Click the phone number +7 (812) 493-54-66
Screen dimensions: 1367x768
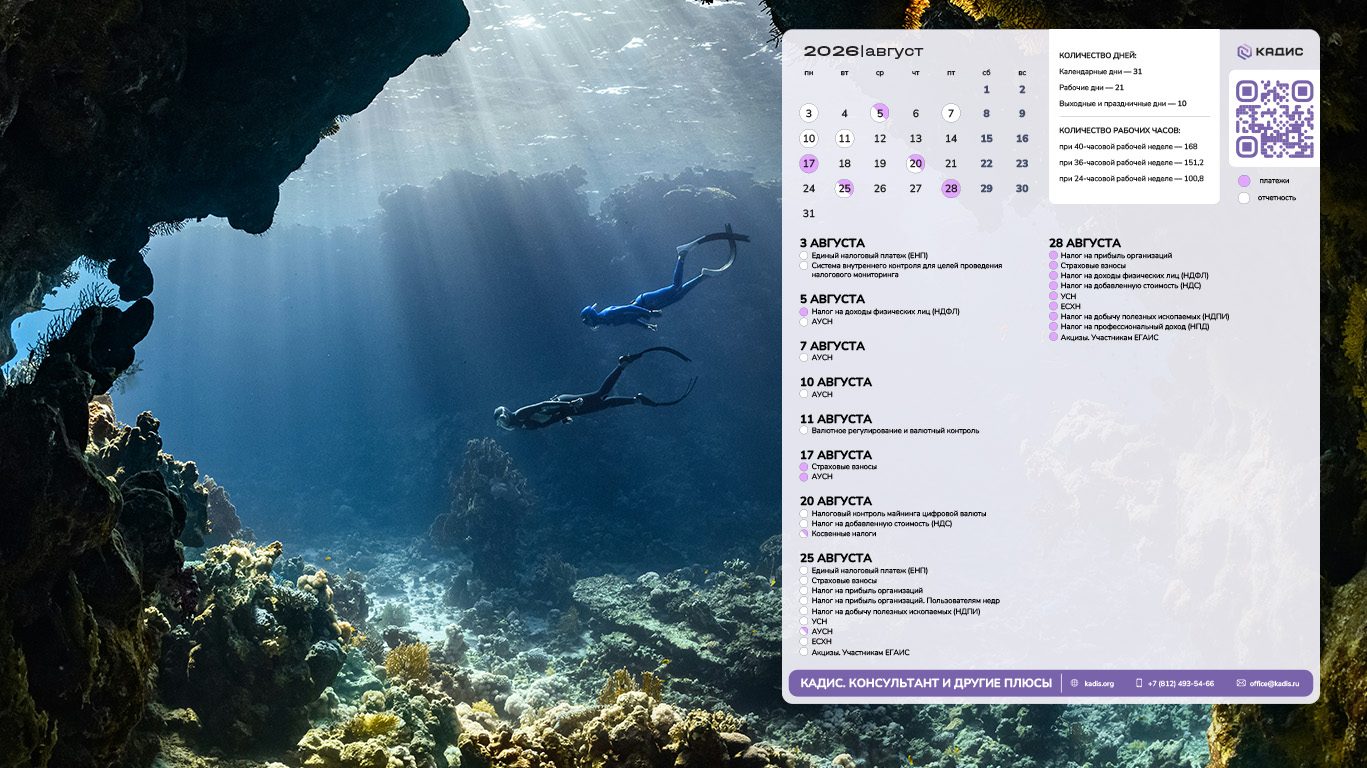(x=1181, y=683)
